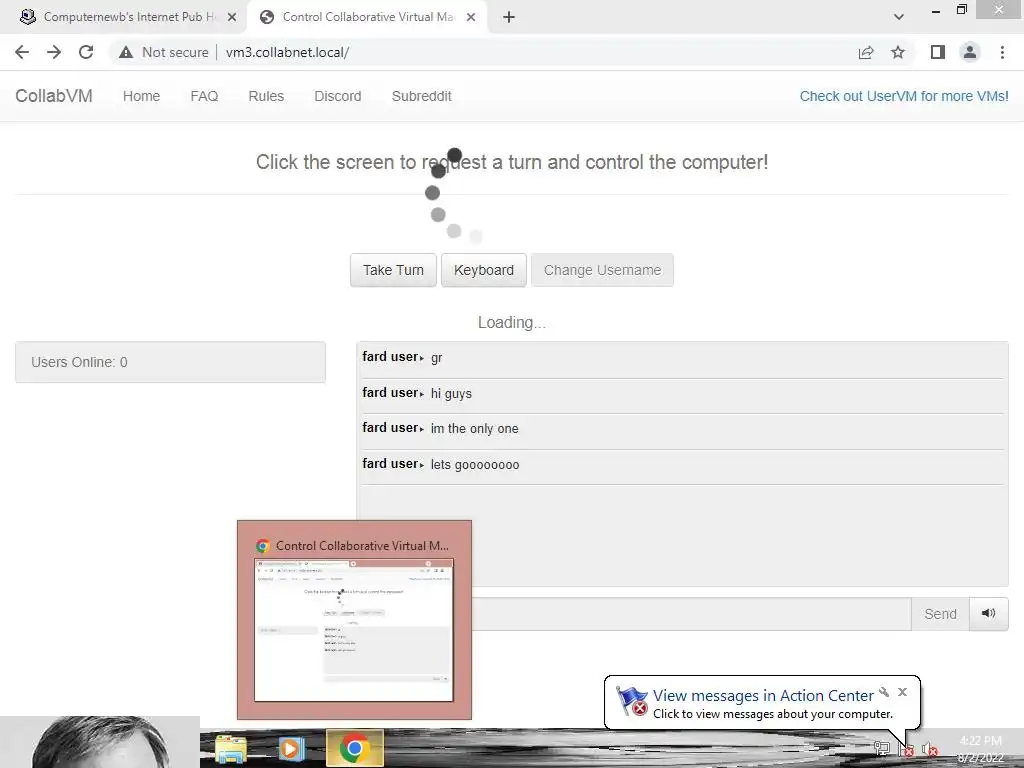This screenshot has height=768, width=1024.
Task: Open the Discord nav item
Action: [338, 96]
